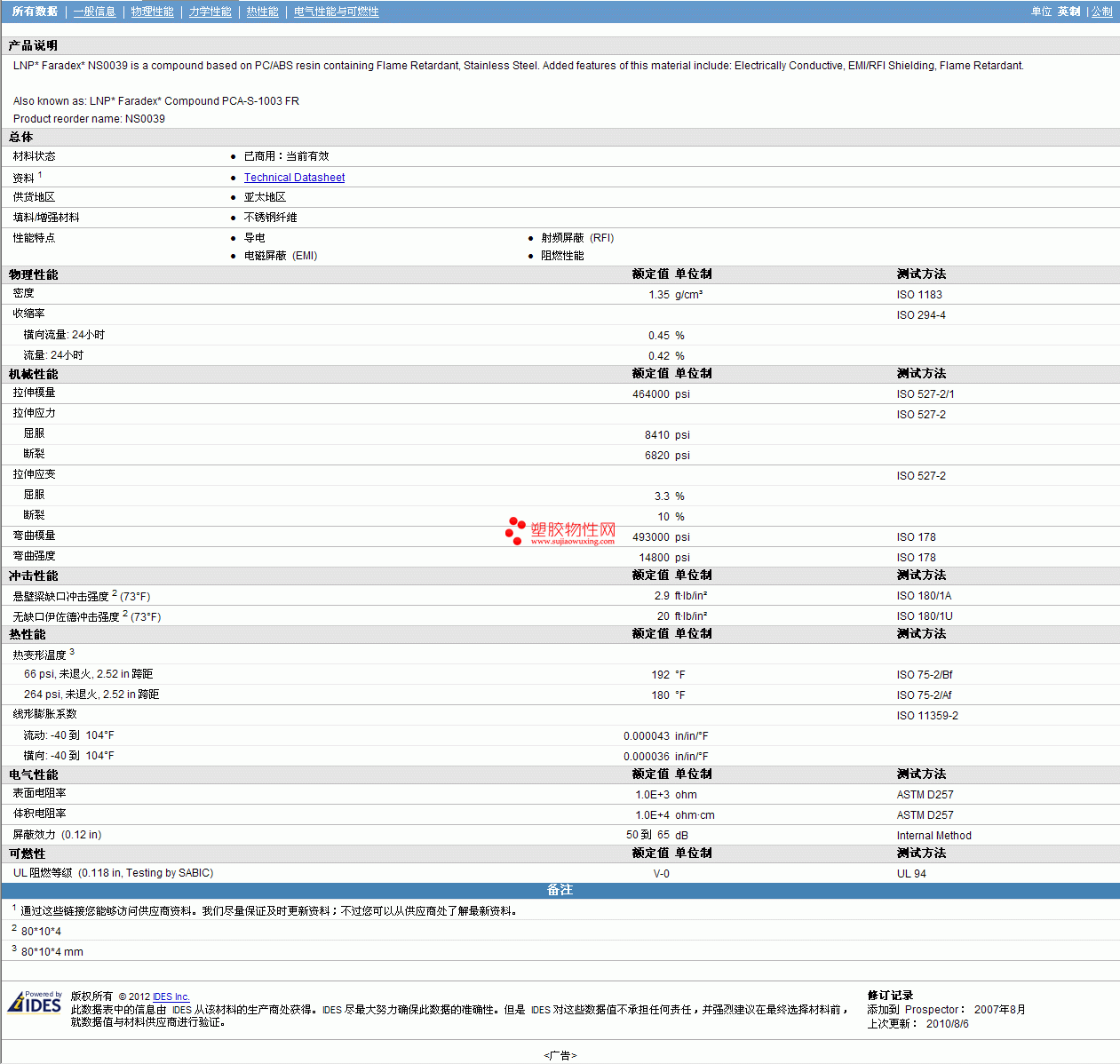Select the 3.3 yield strain value

(662, 496)
